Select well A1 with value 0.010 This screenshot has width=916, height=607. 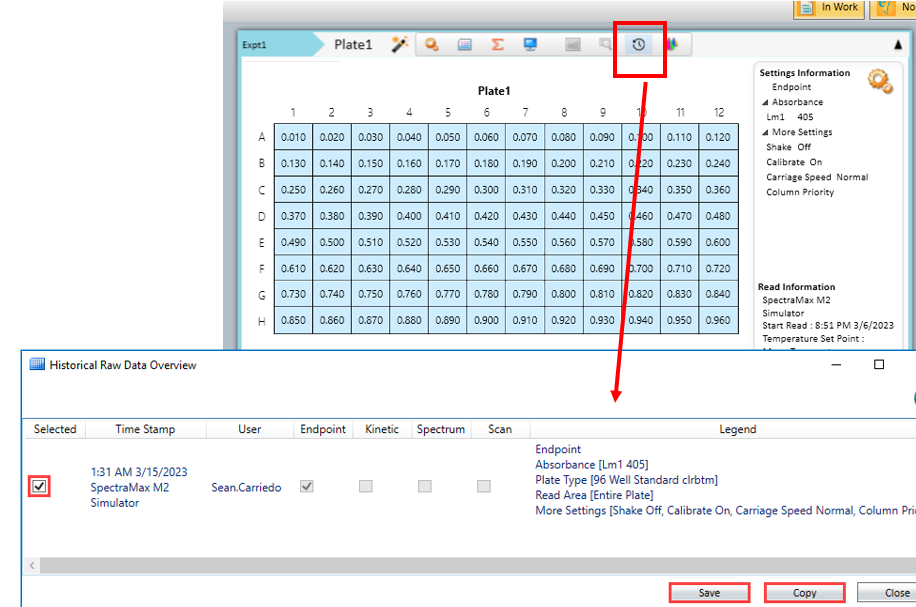click(293, 137)
